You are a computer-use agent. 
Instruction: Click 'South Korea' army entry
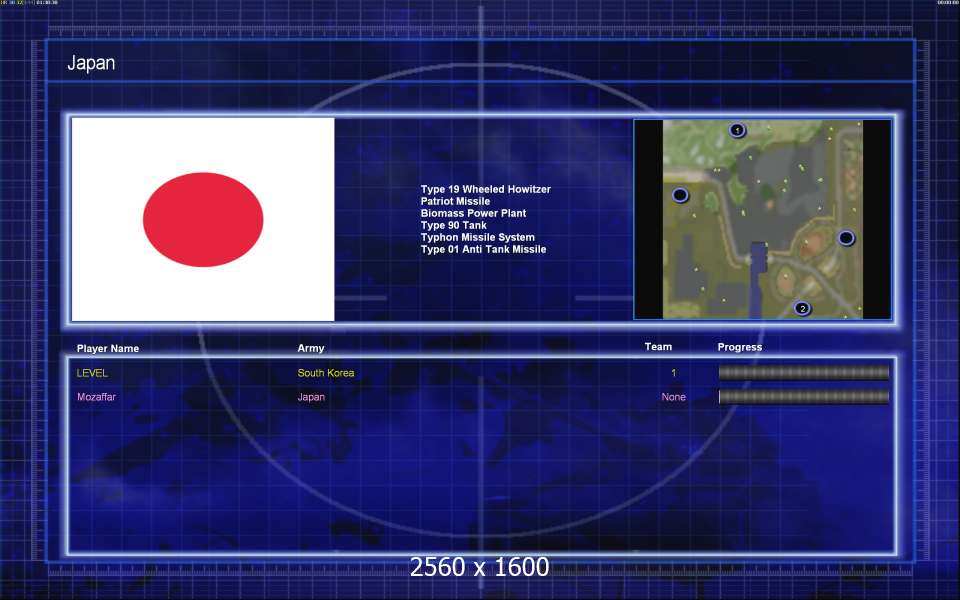326,373
